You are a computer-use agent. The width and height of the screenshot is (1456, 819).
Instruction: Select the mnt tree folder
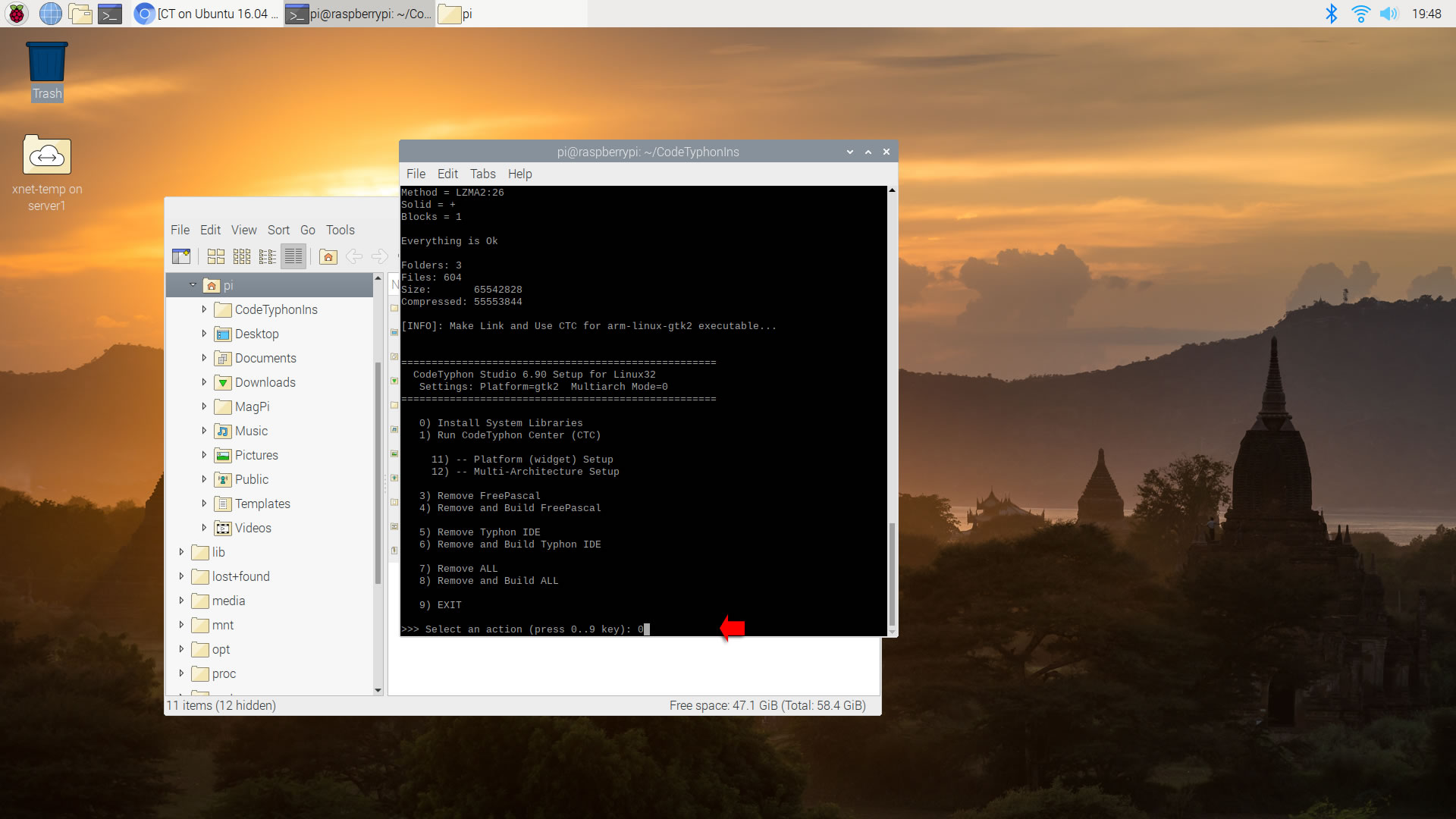click(212, 625)
